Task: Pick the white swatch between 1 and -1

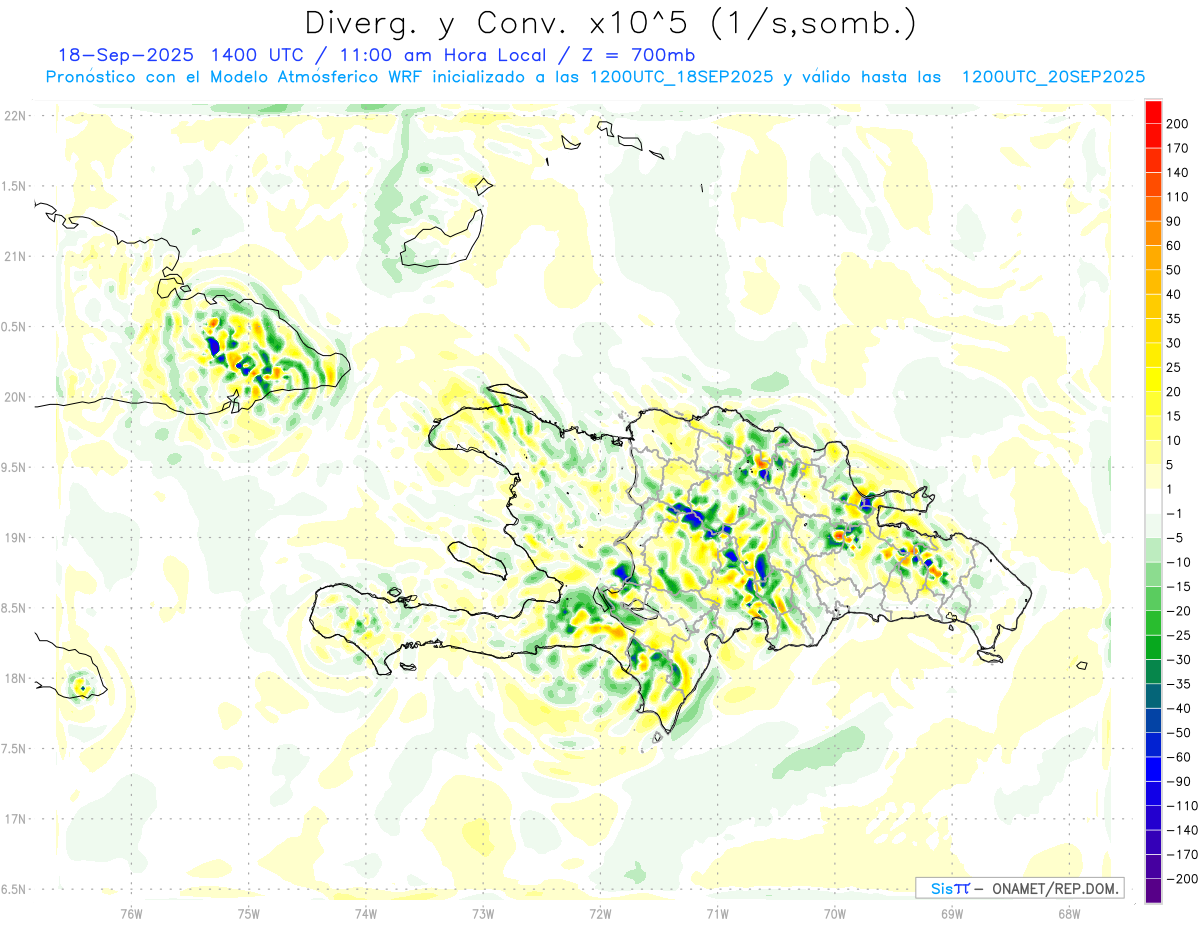Action: 1153,501
